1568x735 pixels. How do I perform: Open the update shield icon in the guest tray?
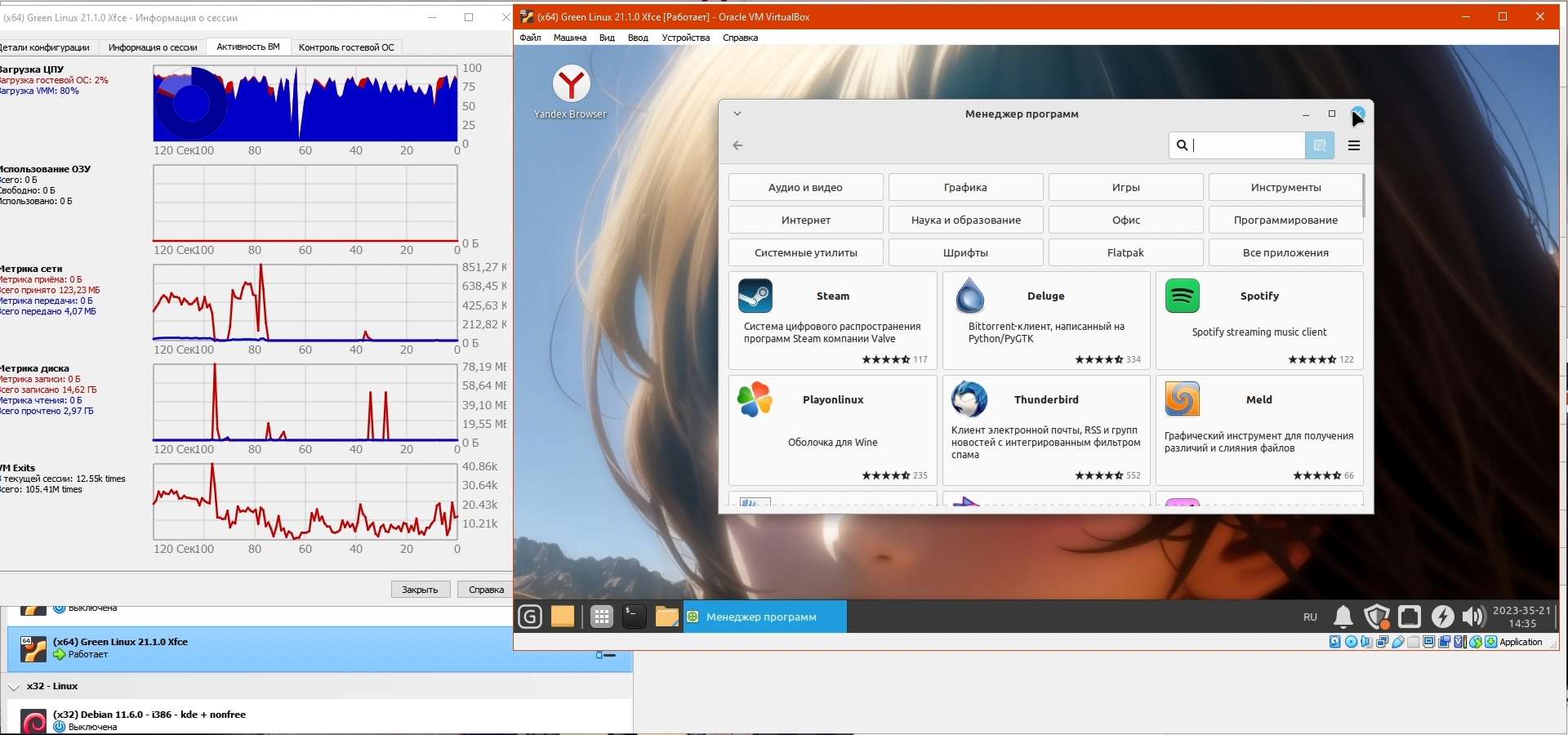coord(1377,617)
